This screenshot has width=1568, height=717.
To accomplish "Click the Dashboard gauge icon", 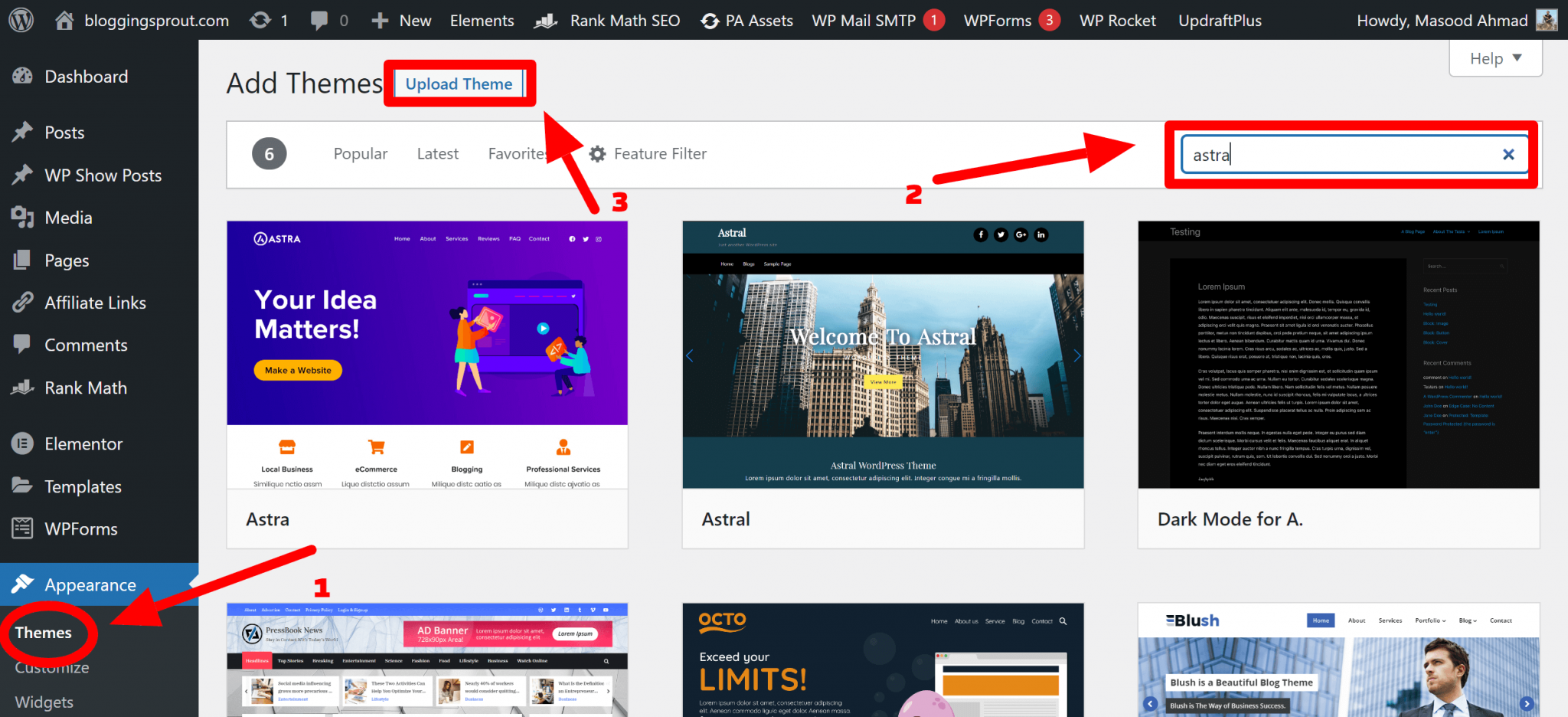I will tap(22, 76).
